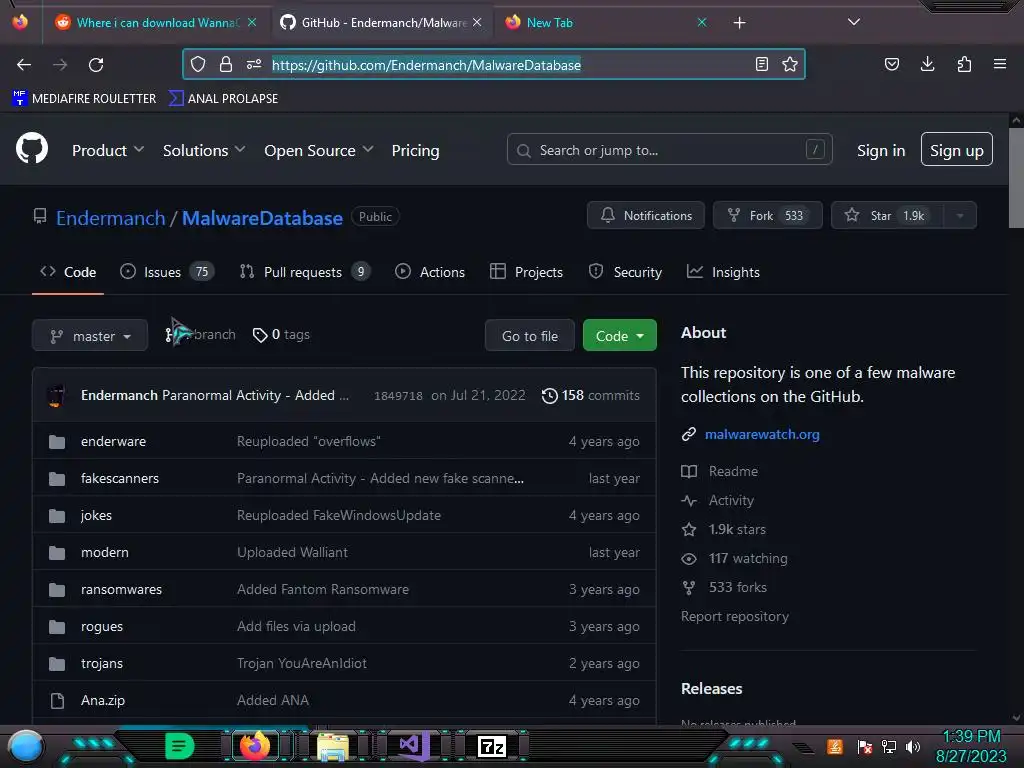This screenshot has width=1024, height=768.
Task: Expand the Open Source menu
Action: point(319,150)
